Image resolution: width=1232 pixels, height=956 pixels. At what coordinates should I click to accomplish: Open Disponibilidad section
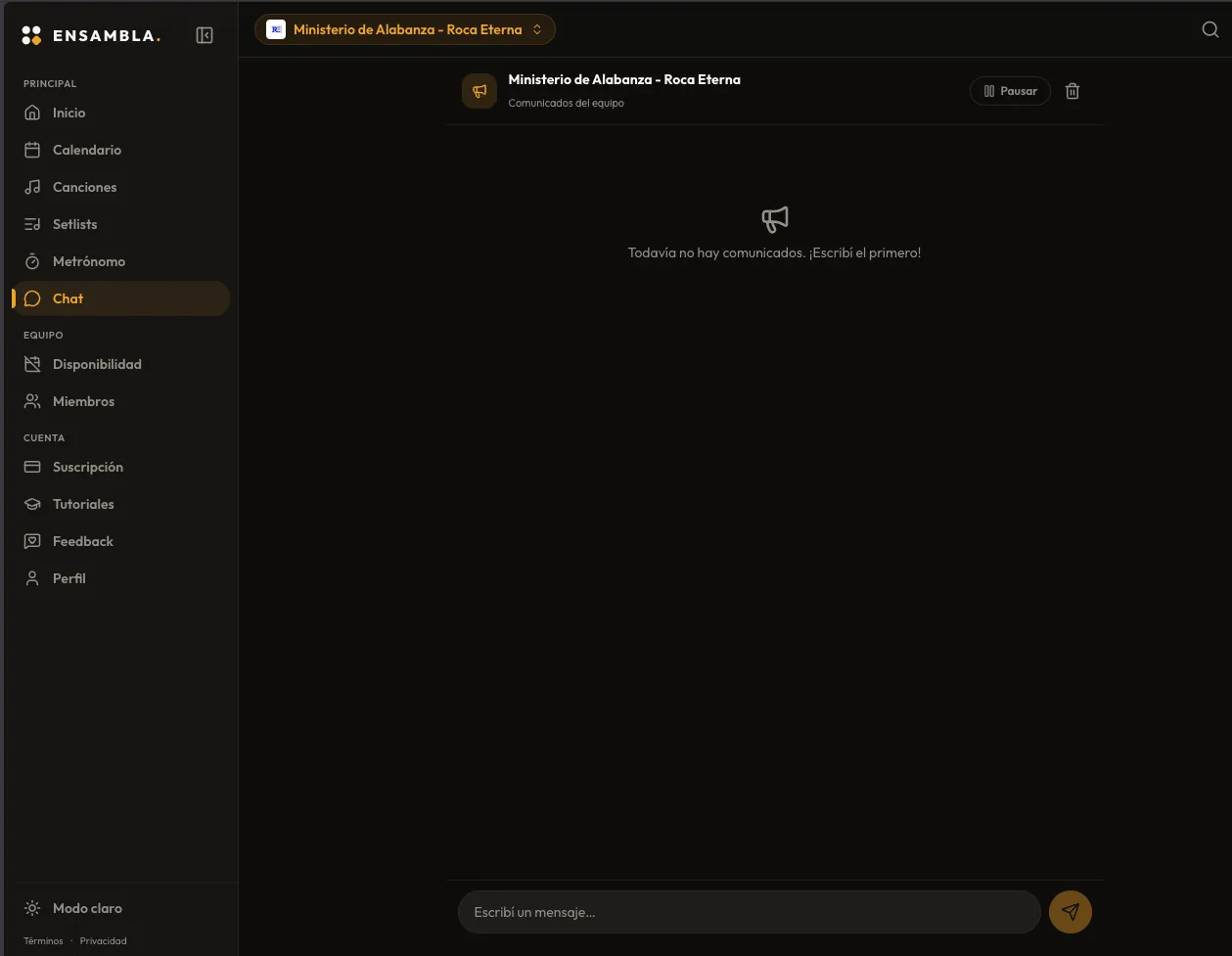tap(120, 364)
